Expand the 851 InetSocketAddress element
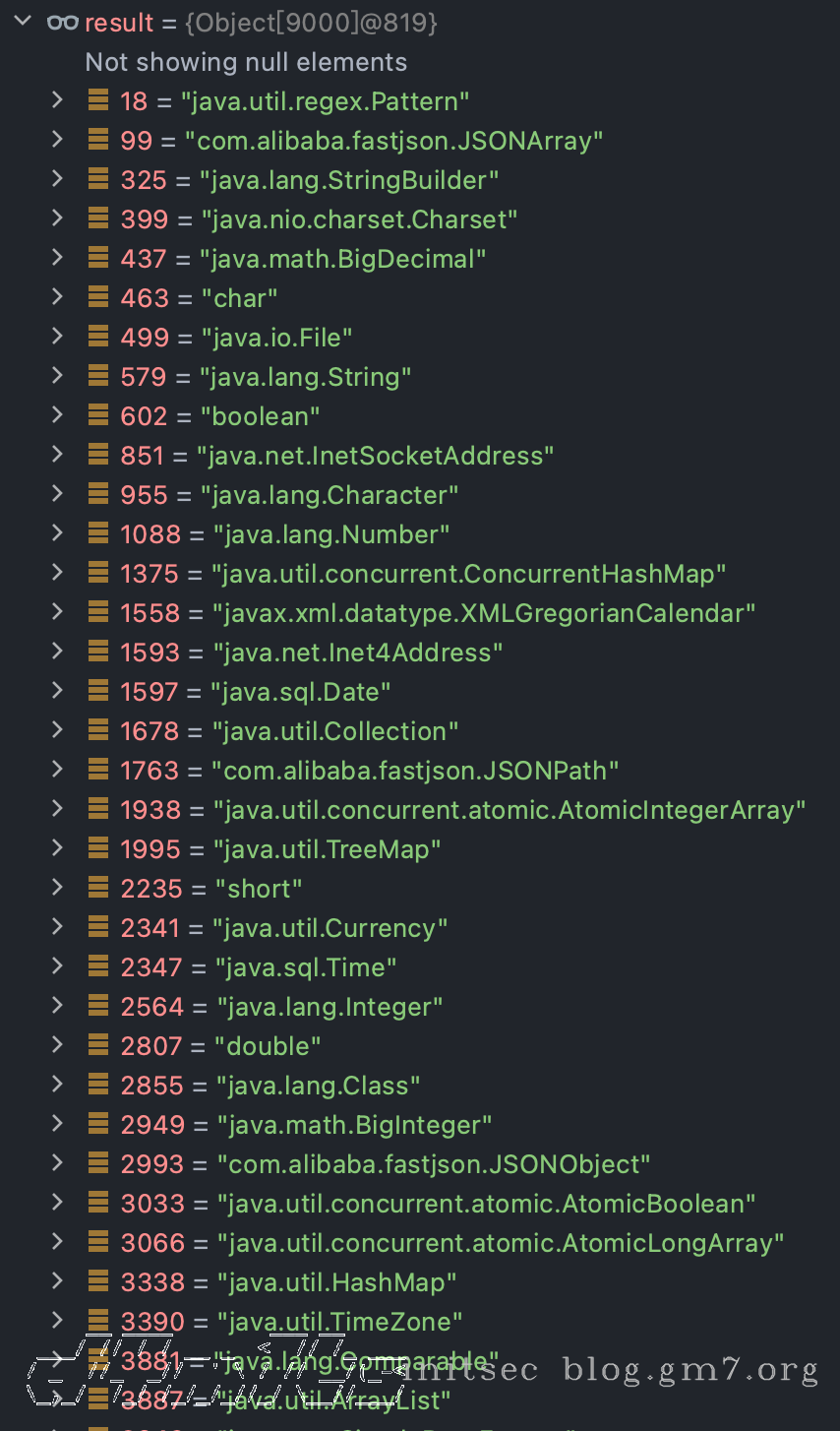This screenshot has width=840, height=1431. pyautogui.click(x=57, y=454)
